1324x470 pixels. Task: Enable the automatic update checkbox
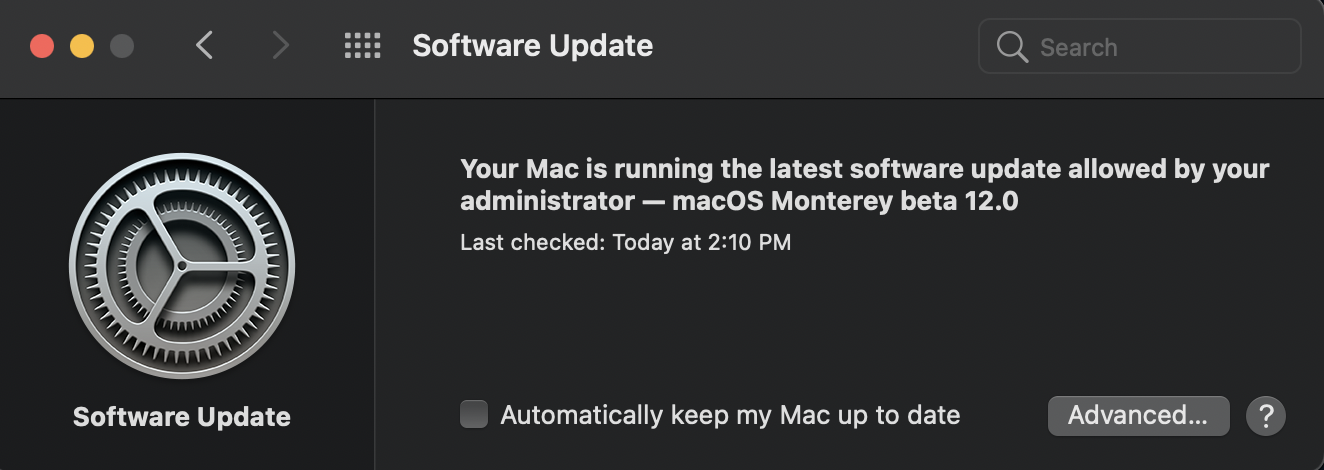[474, 414]
